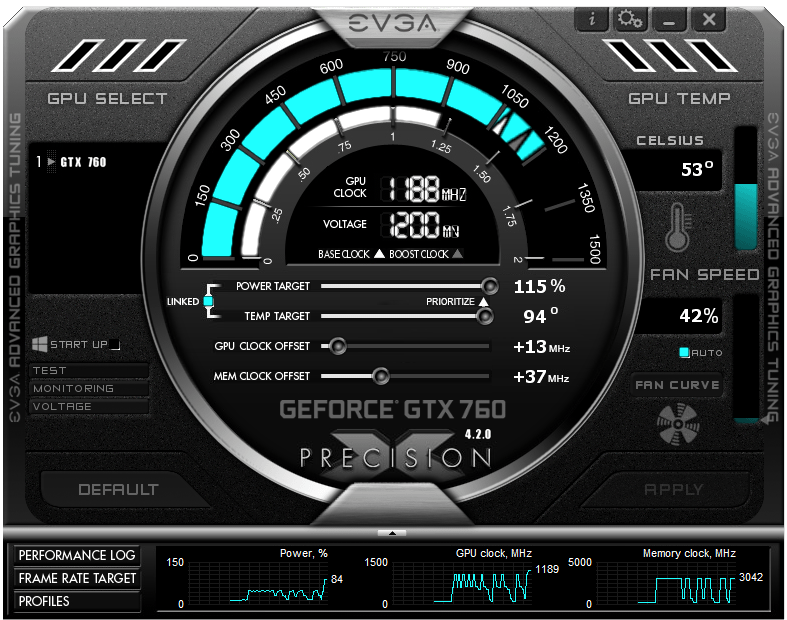Open the information (i) button

pyautogui.click(x=592, y=20)
